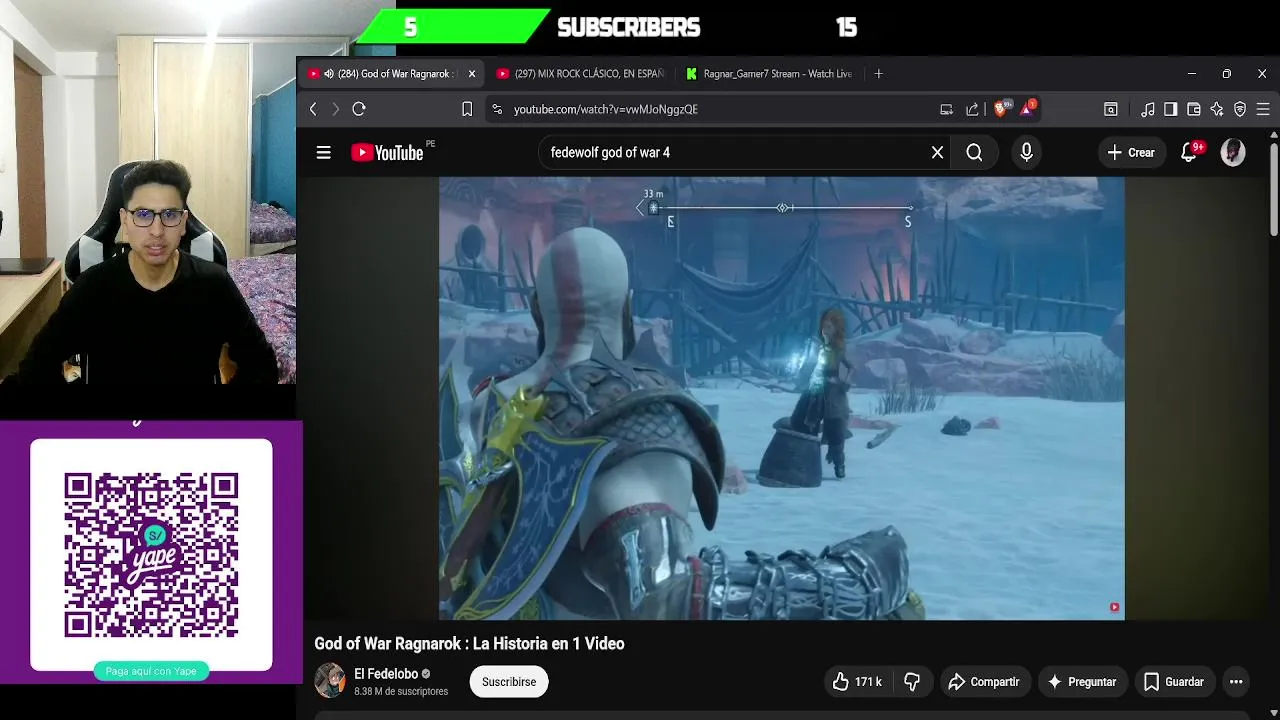The width and height of the screenshot is (1280, 720).
Task: Click the Compartir share button
Action: pos(984,682)
